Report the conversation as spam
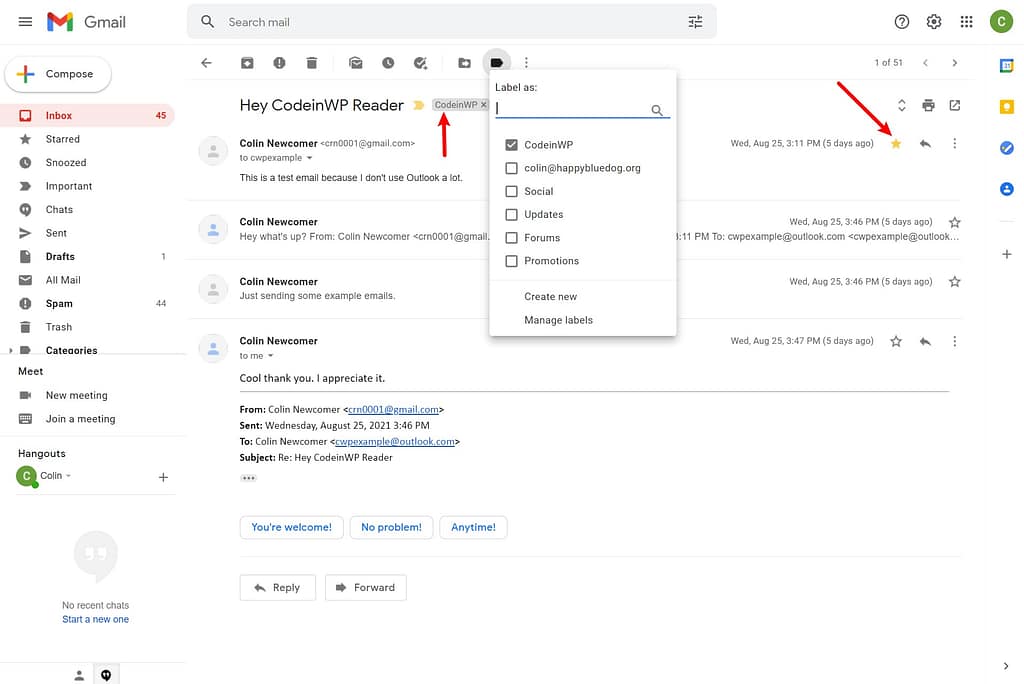 [280, 62]
